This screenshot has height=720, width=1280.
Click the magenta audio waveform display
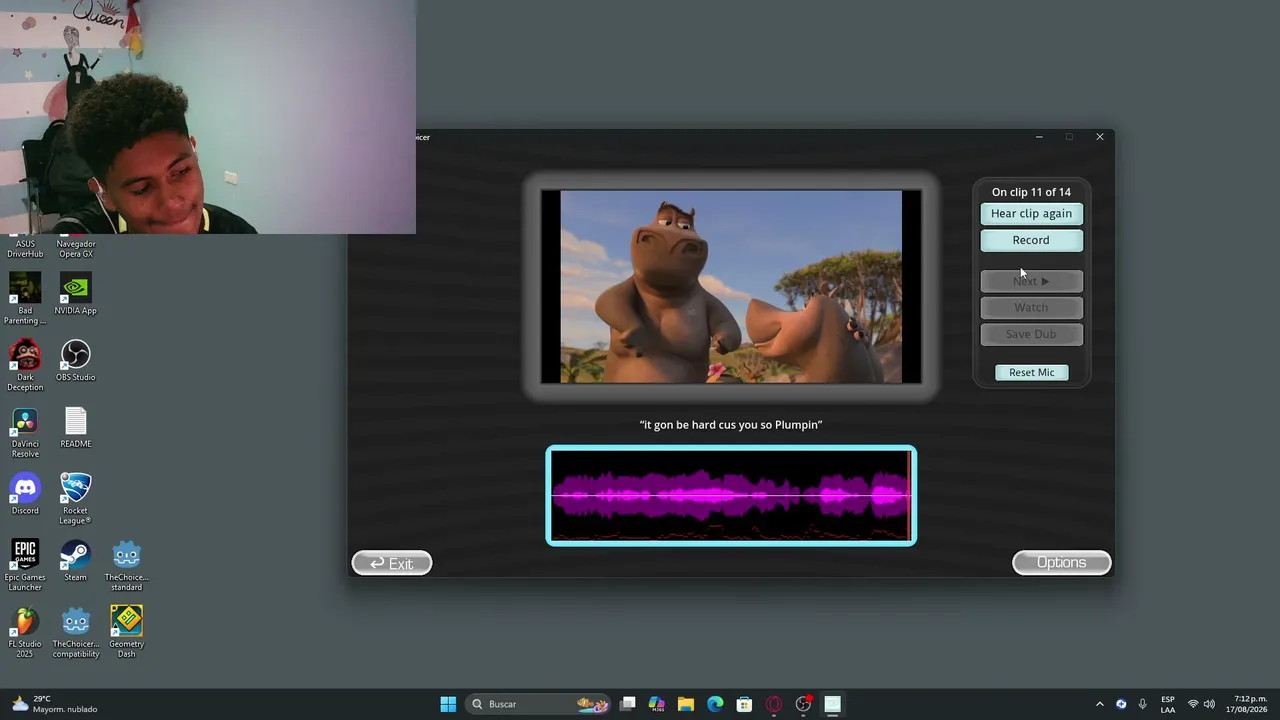point(731,496)
